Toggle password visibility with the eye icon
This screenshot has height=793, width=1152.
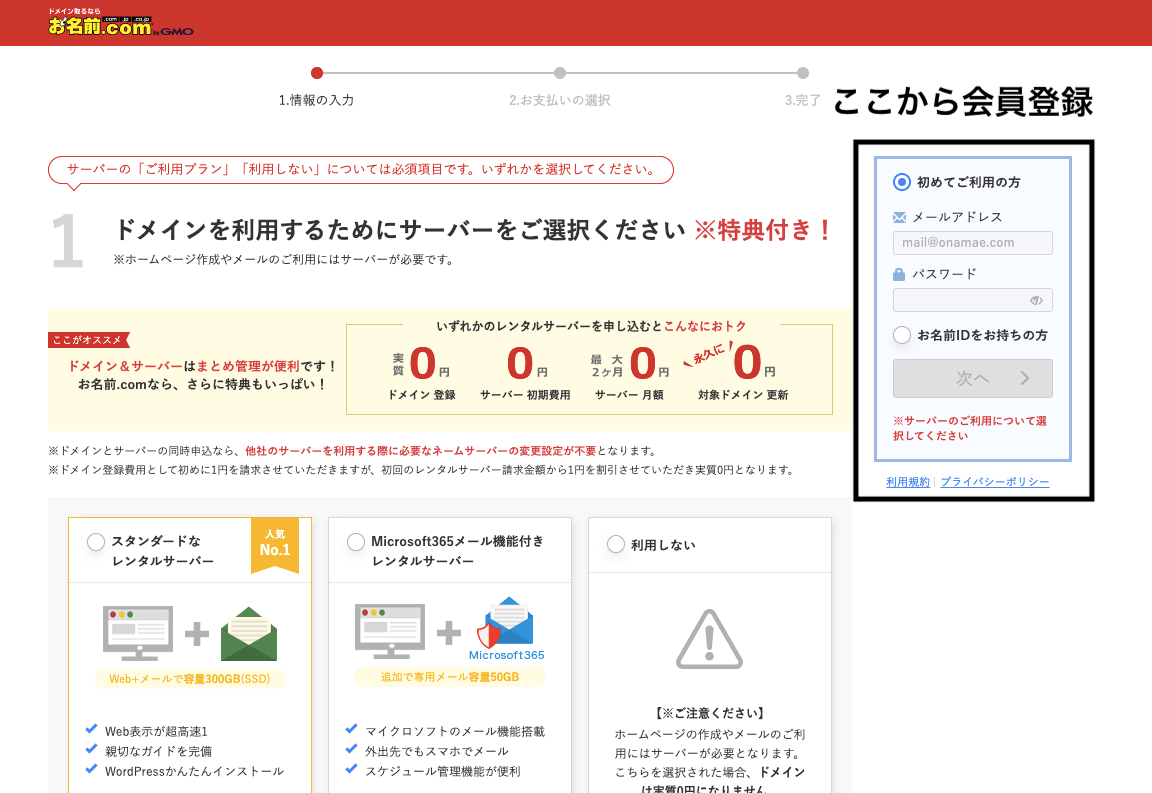point(1036,300)
